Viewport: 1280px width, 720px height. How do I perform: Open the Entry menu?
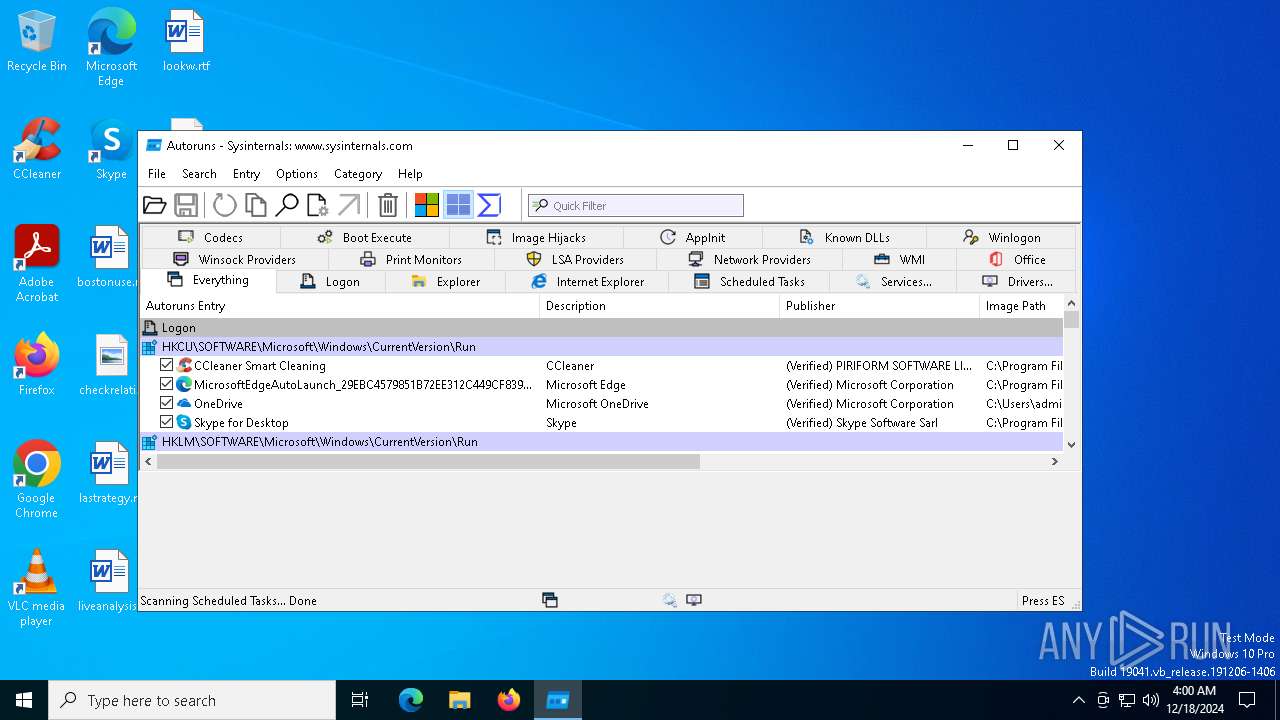pyautogui.click(x=246, y=174)
